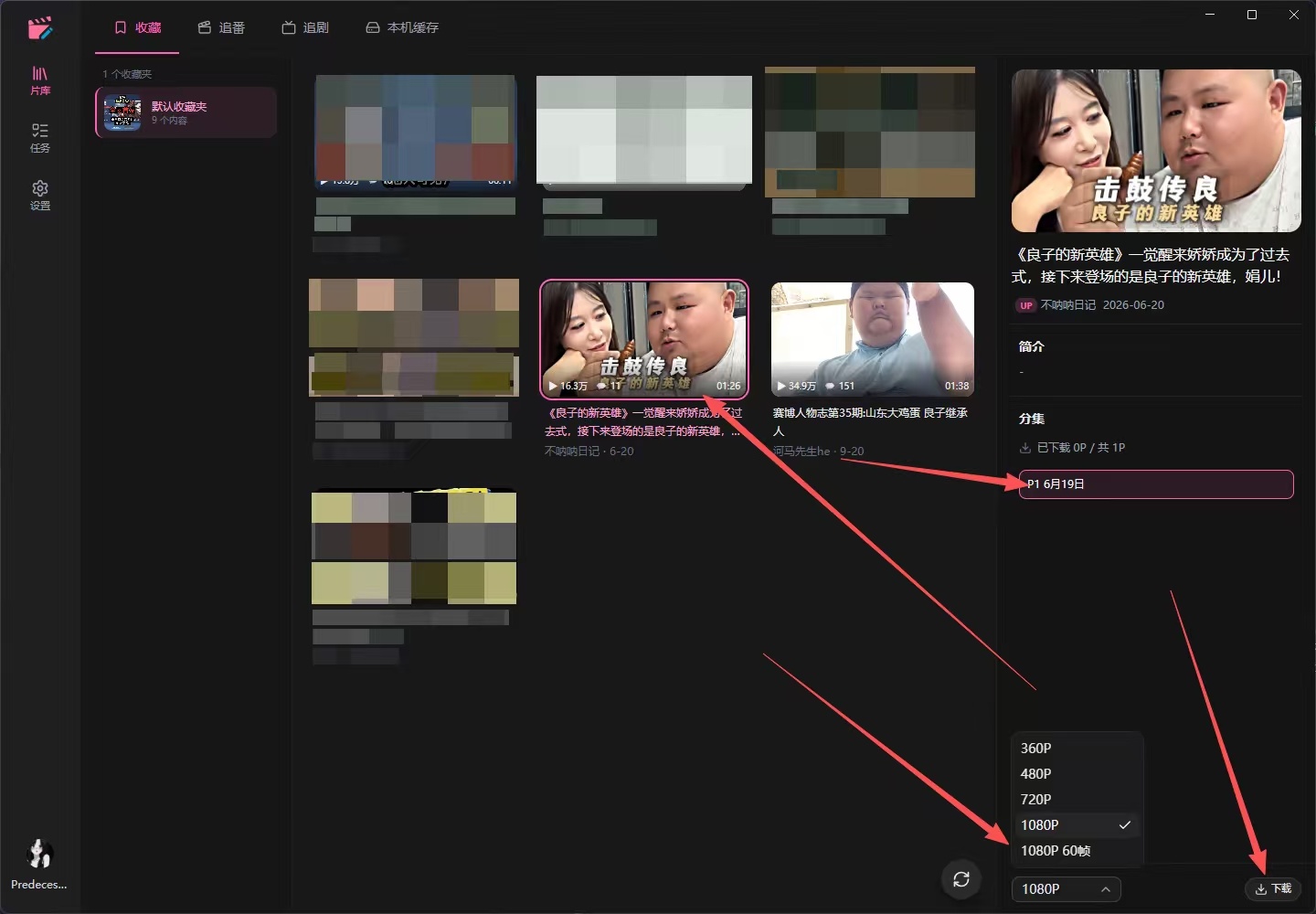Switch to the 本机缓存 tab

click(402, 27)
